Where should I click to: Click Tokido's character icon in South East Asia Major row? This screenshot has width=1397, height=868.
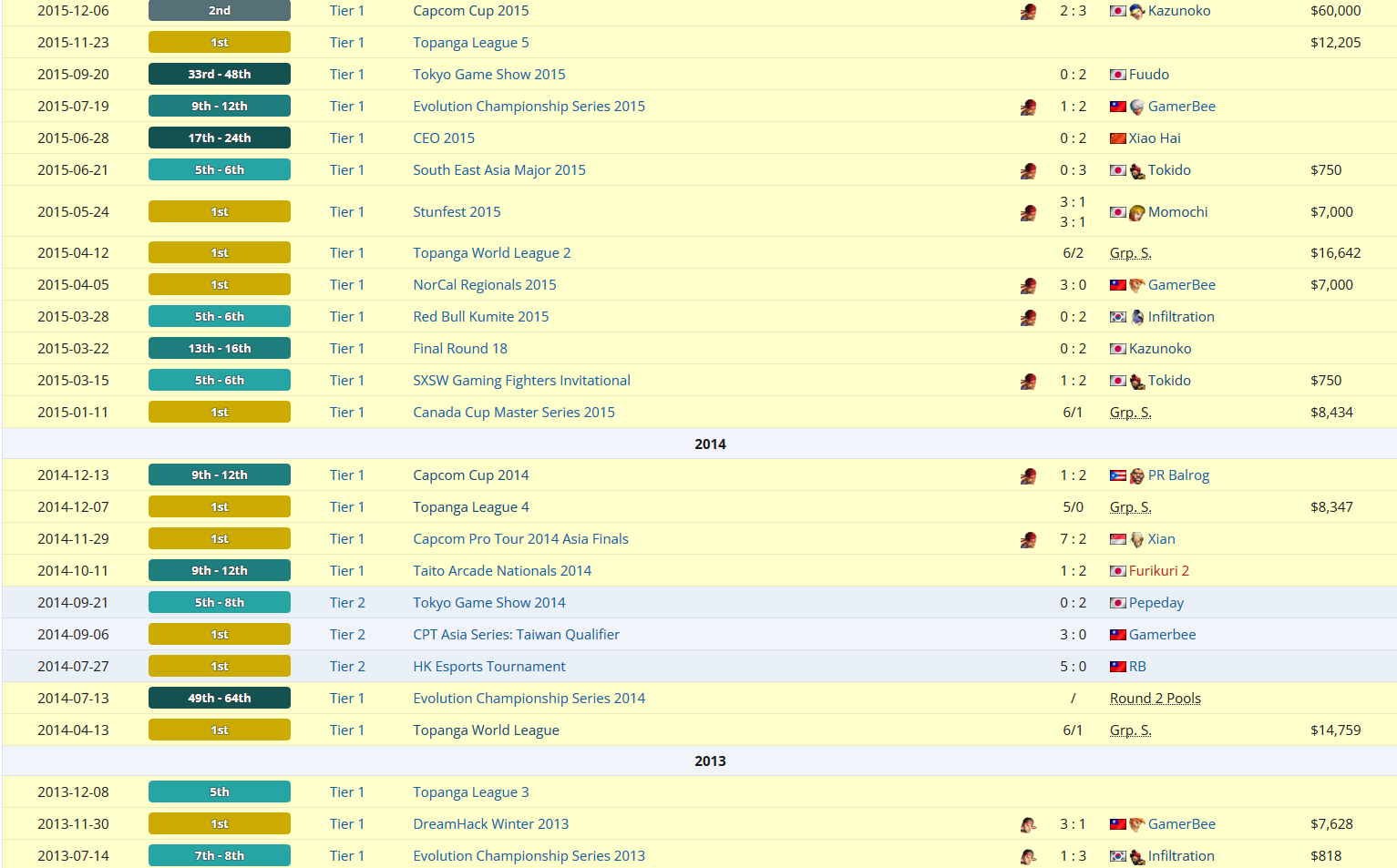click(x=1136, y=170)
